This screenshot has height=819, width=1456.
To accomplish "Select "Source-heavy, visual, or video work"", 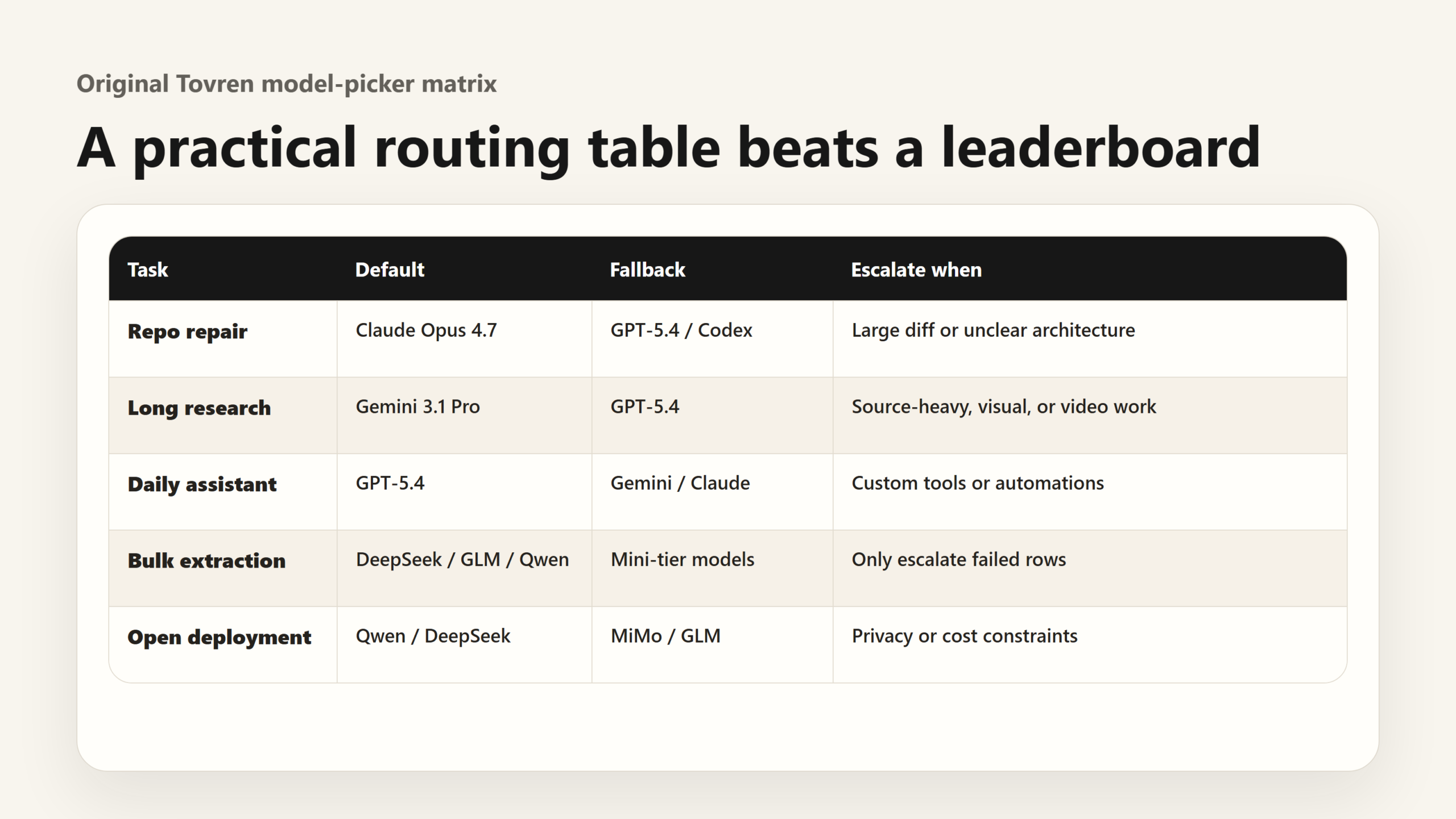I will point(1004,407).
